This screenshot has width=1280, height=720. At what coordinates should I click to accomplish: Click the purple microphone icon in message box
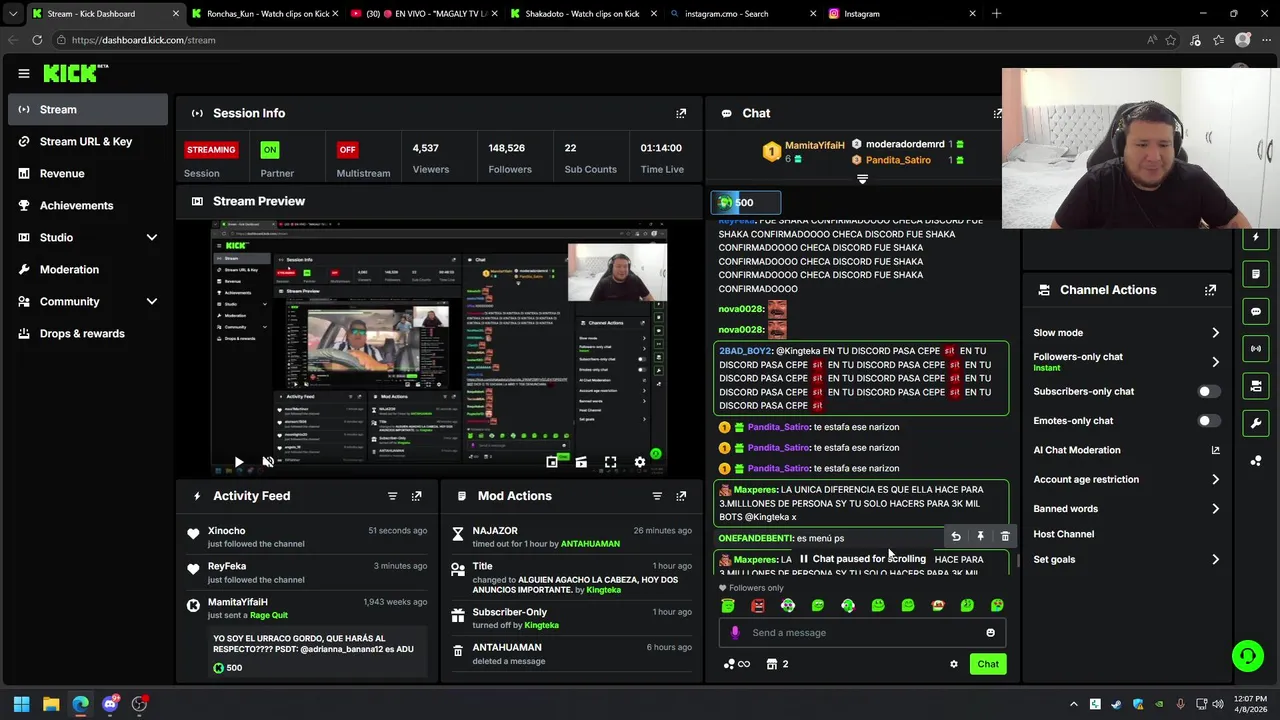tap(735, 632)
